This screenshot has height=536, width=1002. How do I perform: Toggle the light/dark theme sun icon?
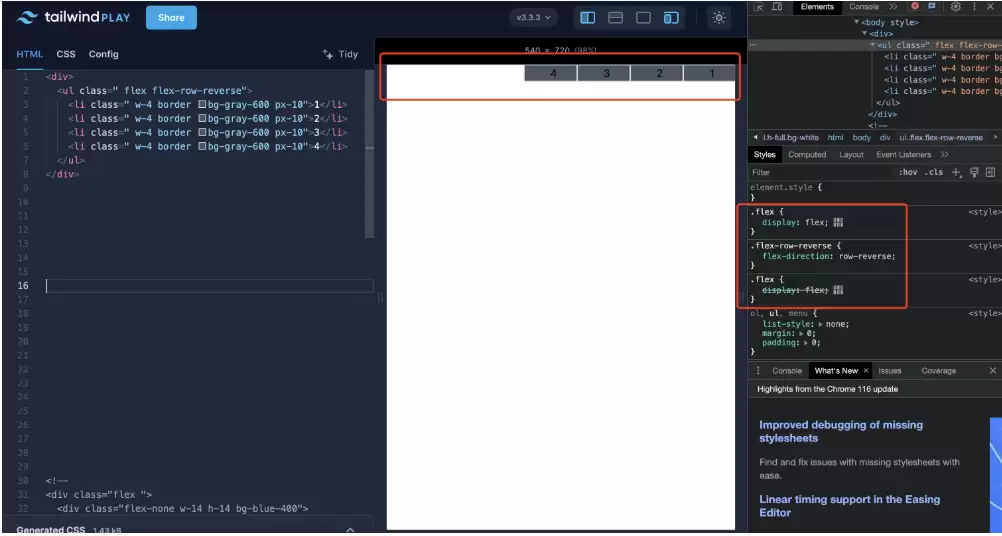click(x=719, y=18)
